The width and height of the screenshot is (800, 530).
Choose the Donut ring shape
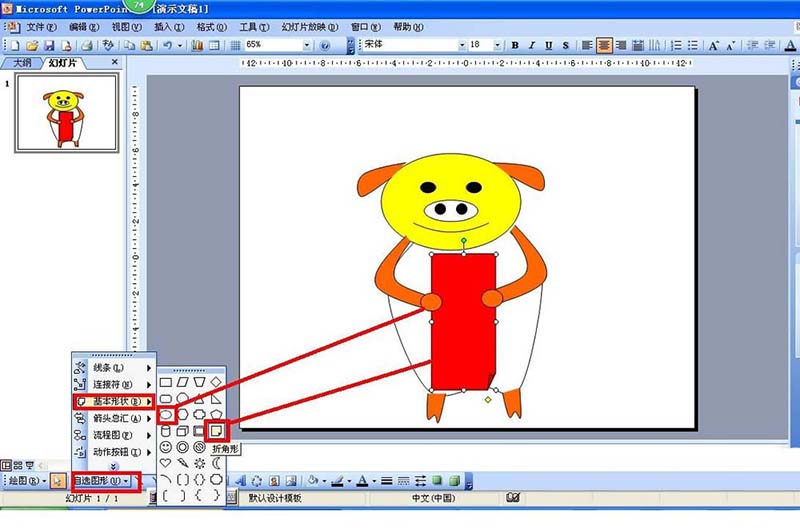183,447
